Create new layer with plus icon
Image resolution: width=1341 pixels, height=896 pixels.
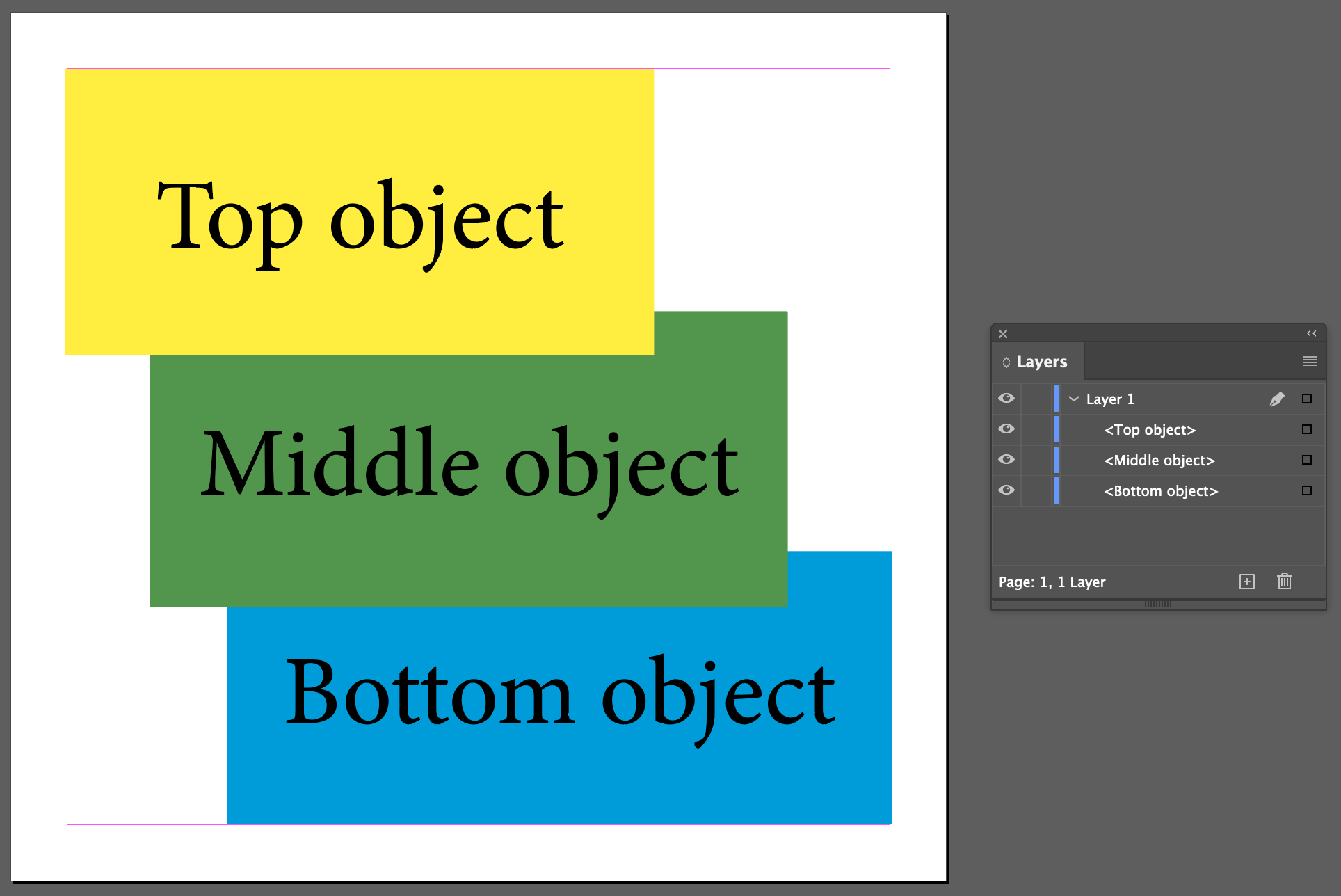coord(1247,582)
